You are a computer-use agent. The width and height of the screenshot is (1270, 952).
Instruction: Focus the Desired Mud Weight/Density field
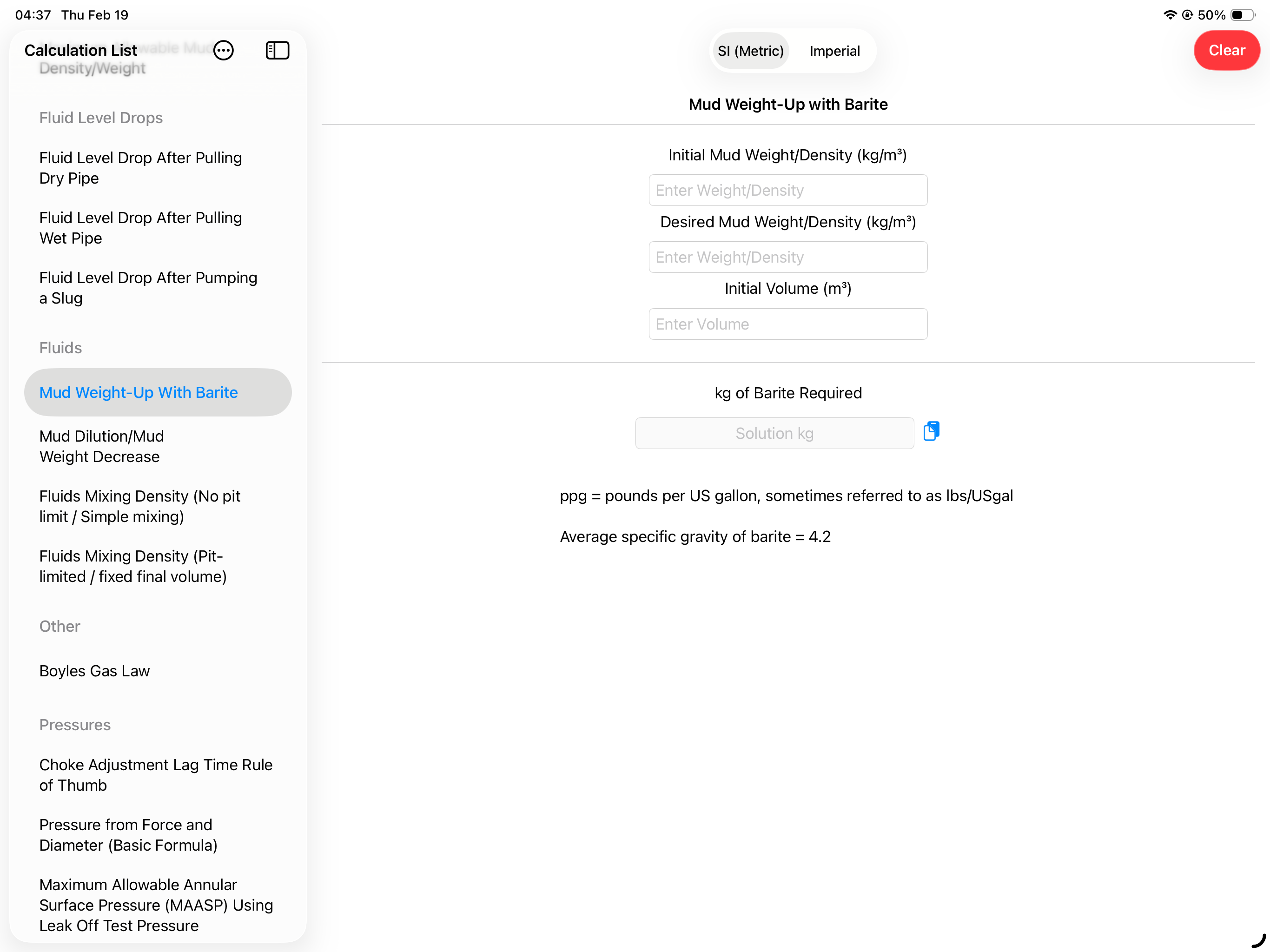(788, 257)
